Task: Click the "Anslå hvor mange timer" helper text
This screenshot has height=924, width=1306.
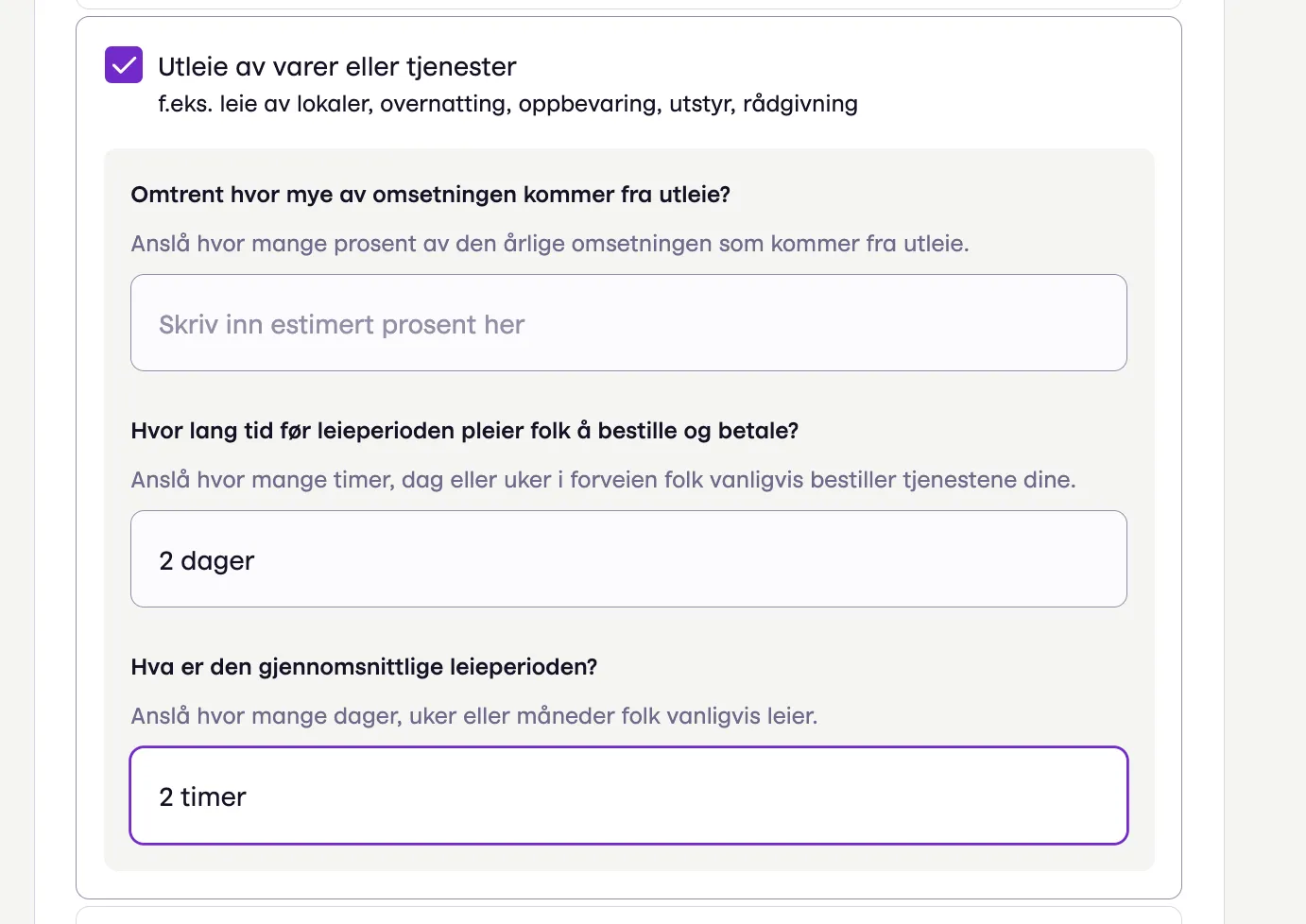Action: pos(603,480)
